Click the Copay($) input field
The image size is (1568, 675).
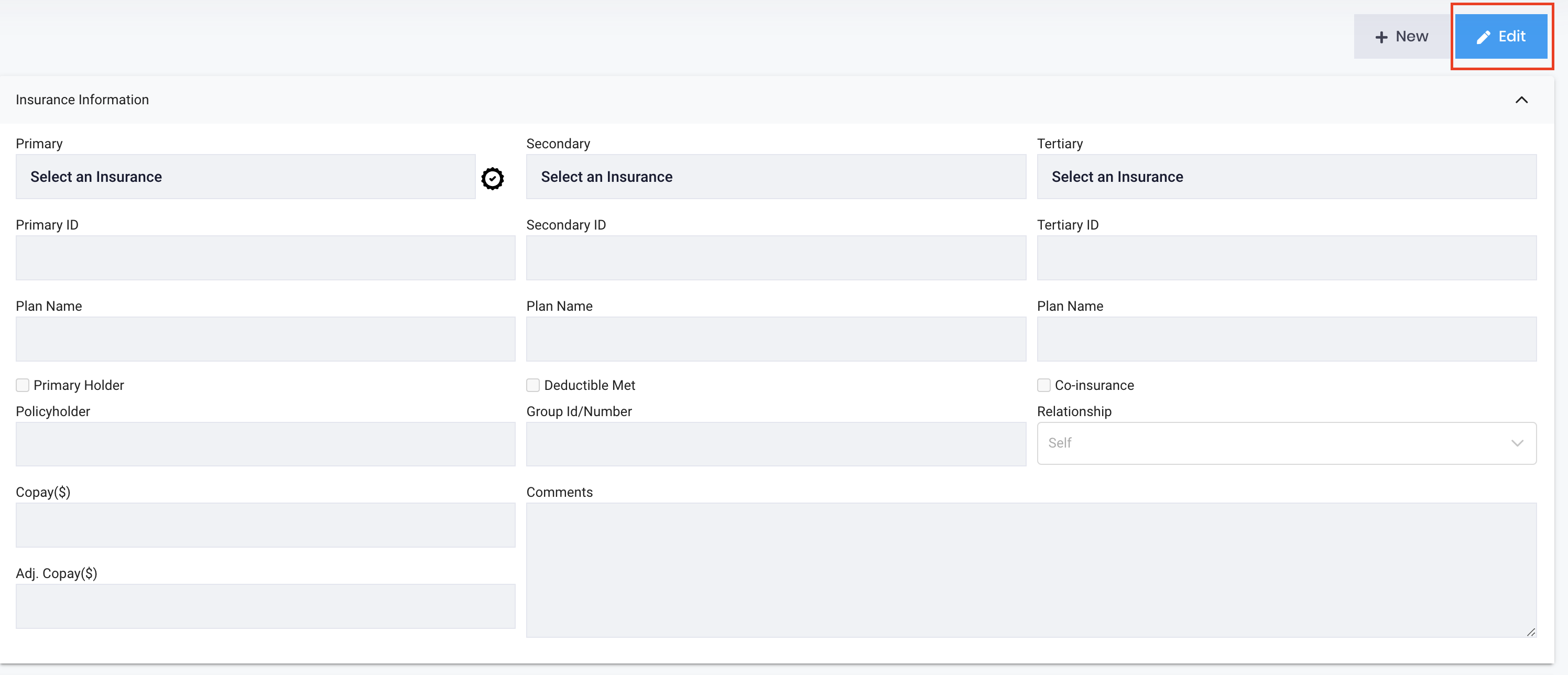click(265, 525)
